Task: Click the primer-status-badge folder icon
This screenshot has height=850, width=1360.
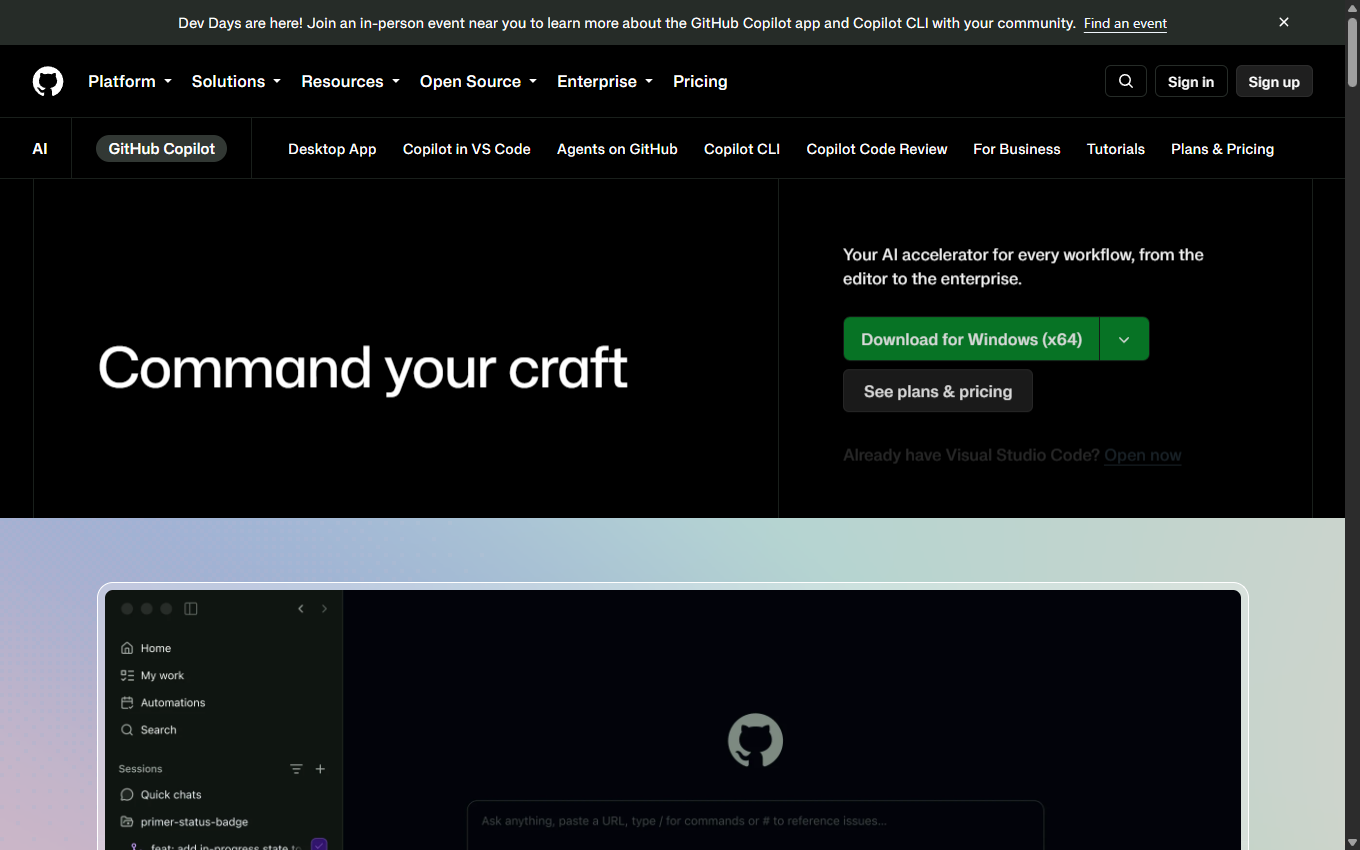Action: click(127, 822)
